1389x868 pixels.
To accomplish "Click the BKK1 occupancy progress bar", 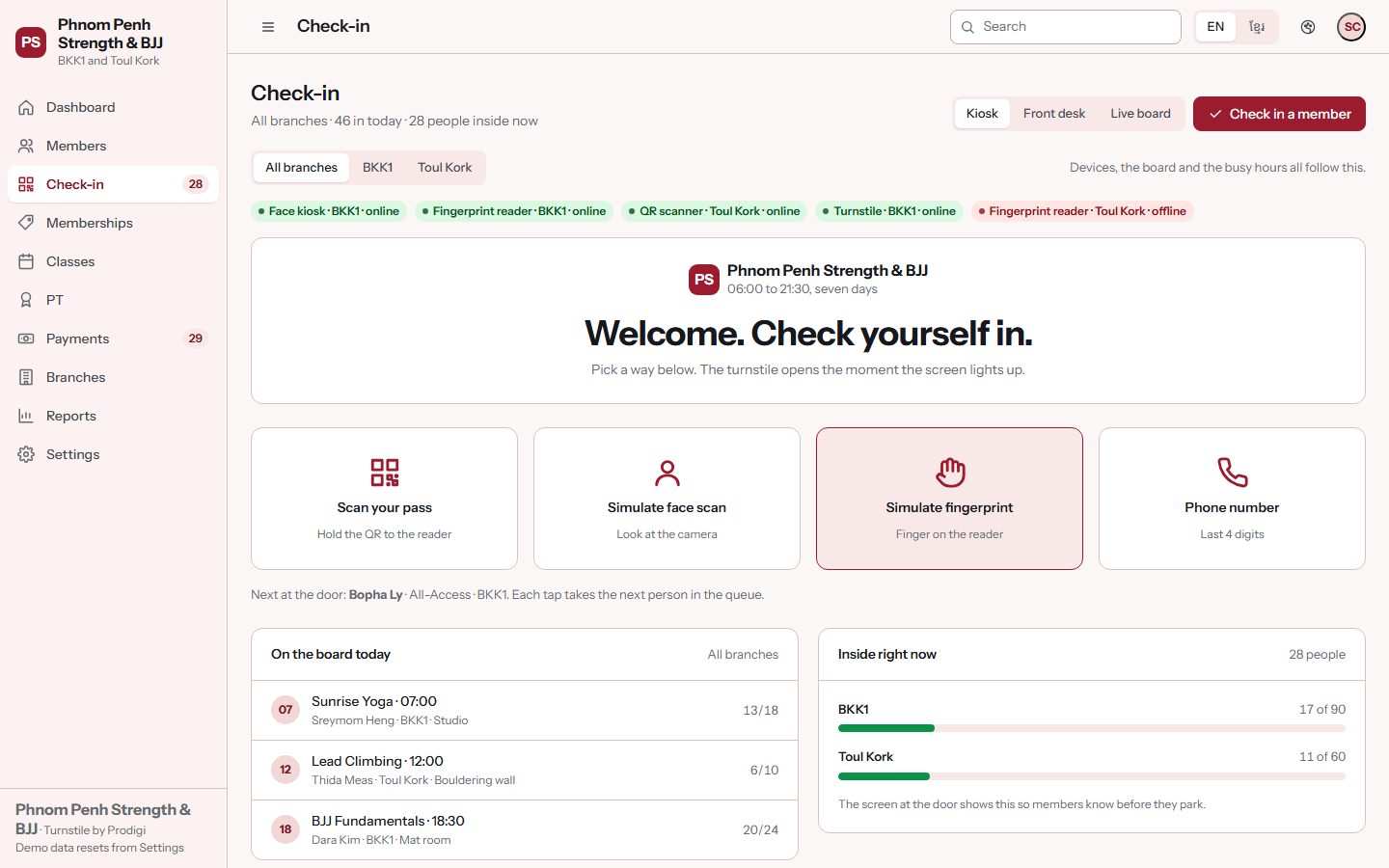I will [x=1092, y=728].
